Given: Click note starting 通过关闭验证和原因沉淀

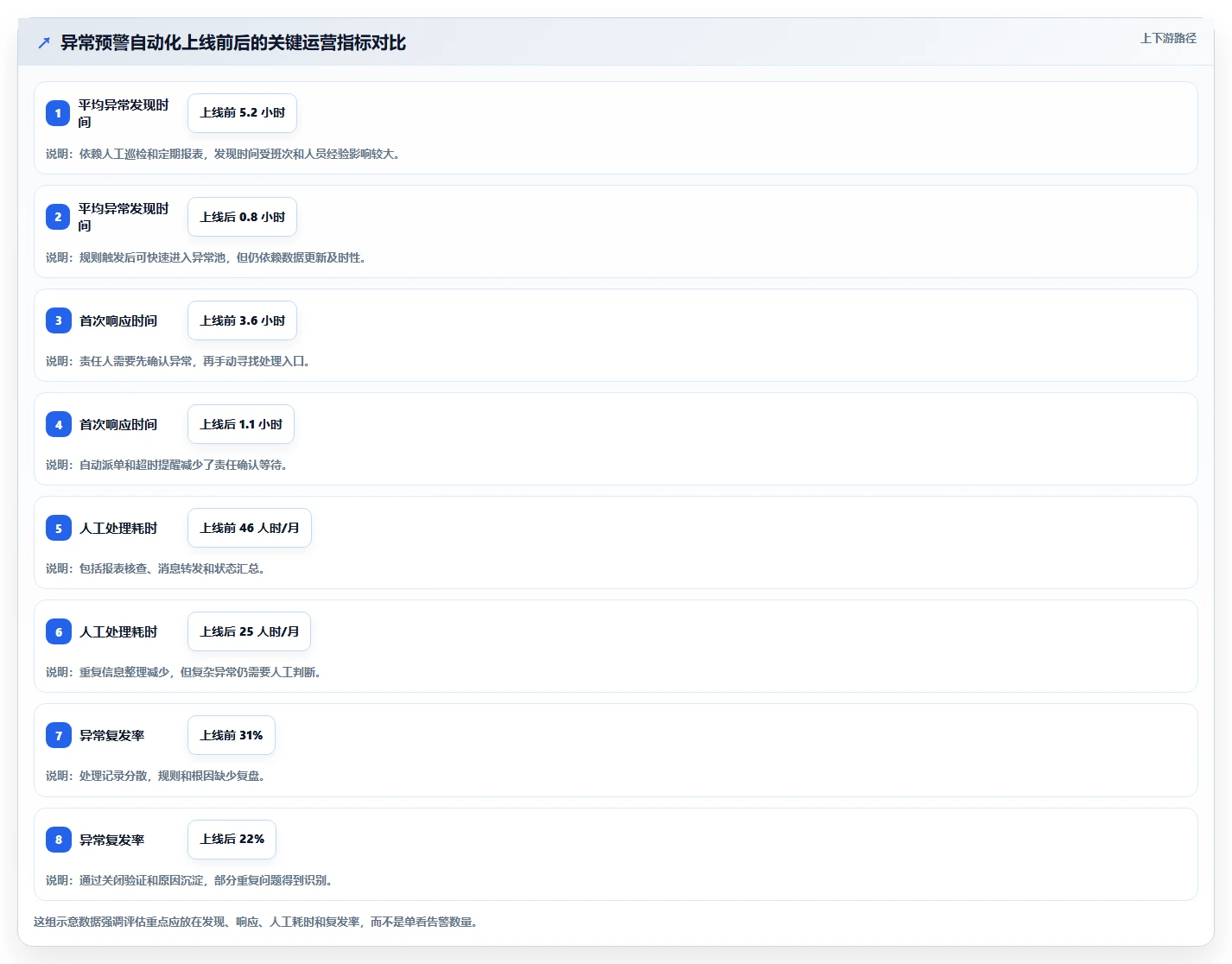Looking at the screenshot, I should tap(189, 880).
